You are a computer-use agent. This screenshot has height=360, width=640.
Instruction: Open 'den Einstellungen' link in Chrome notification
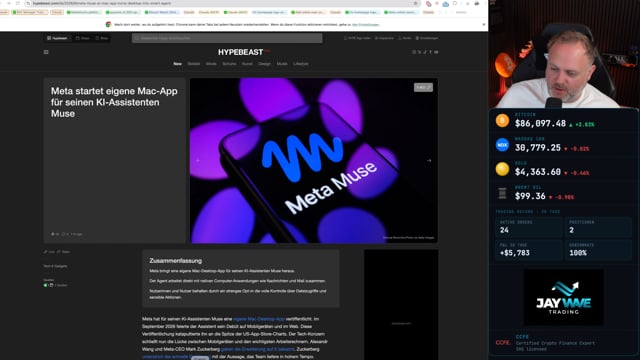[365, 24]
